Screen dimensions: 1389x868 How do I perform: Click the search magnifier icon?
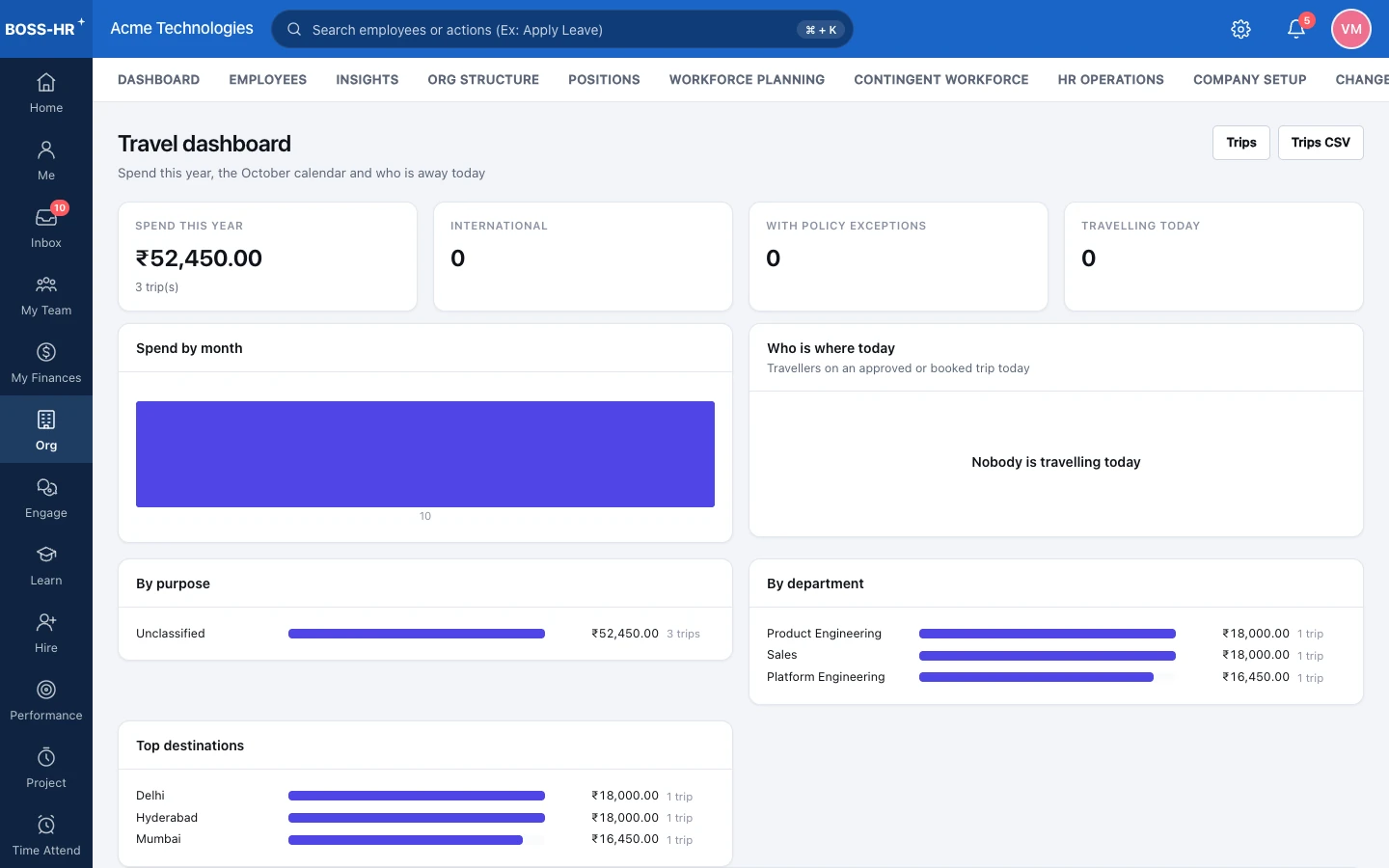[294, 29]
